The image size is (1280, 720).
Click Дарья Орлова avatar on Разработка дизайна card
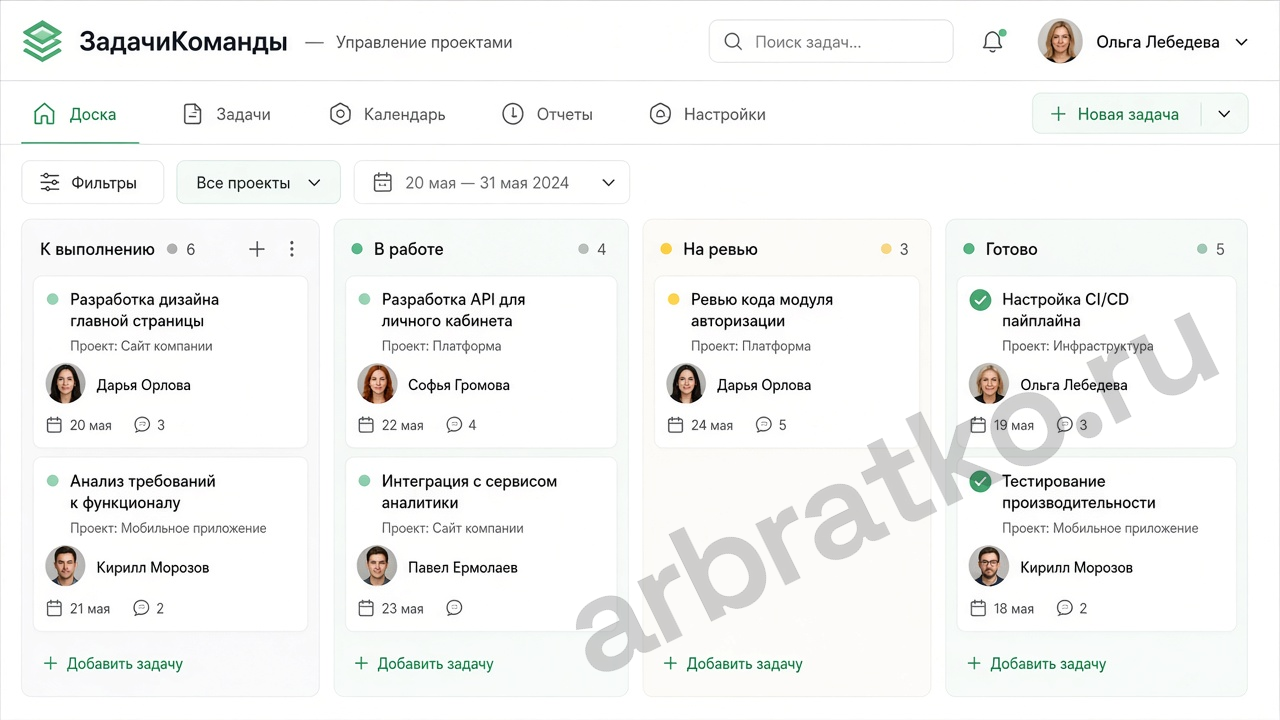point(66,384)
